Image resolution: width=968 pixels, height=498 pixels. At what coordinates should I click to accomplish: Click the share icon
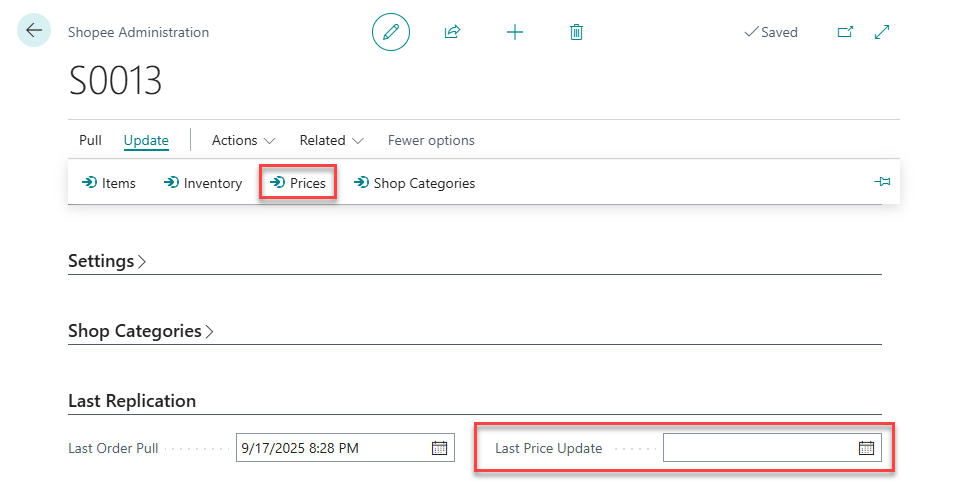tap(452, 32)
